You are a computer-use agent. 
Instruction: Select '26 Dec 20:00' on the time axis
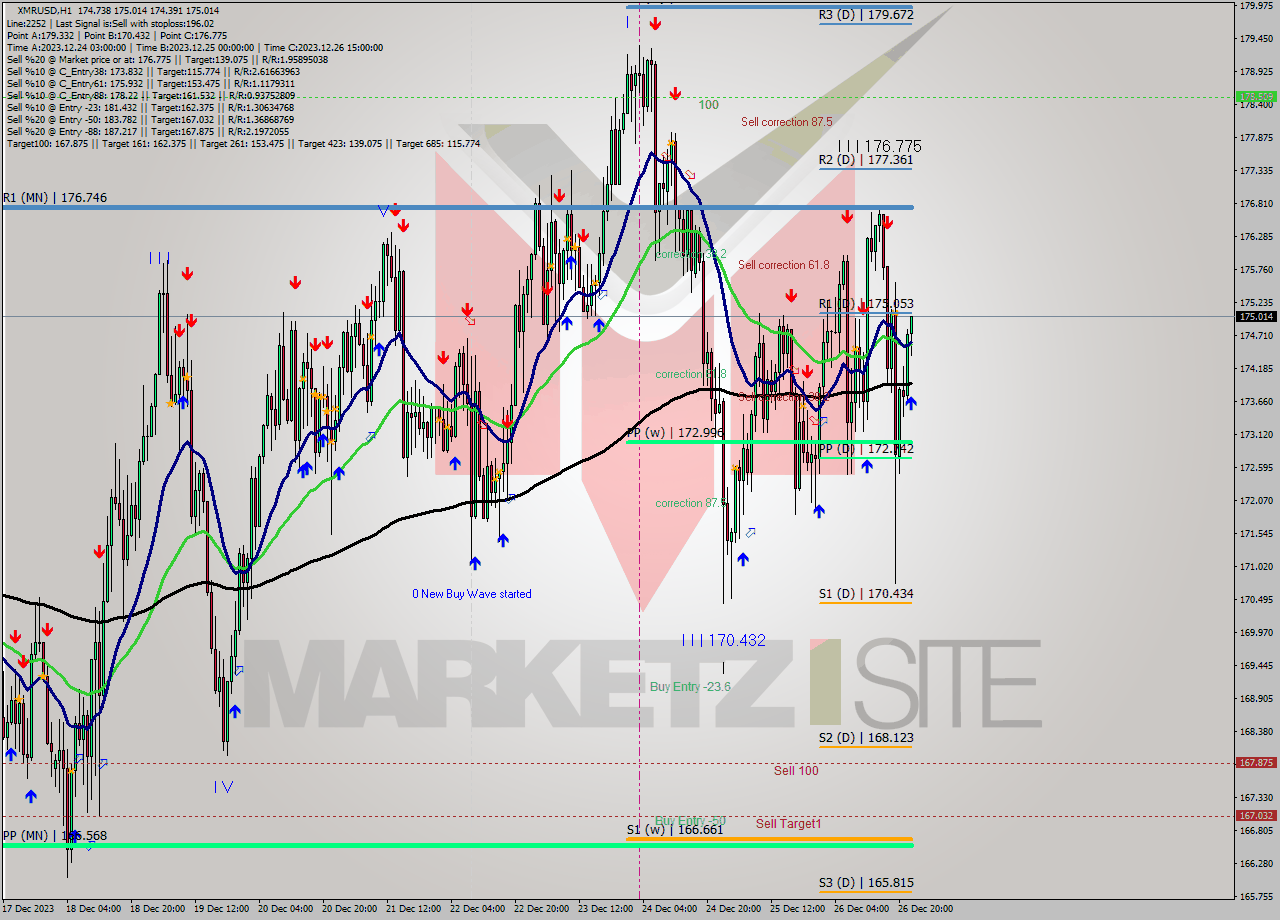point(925,909)
